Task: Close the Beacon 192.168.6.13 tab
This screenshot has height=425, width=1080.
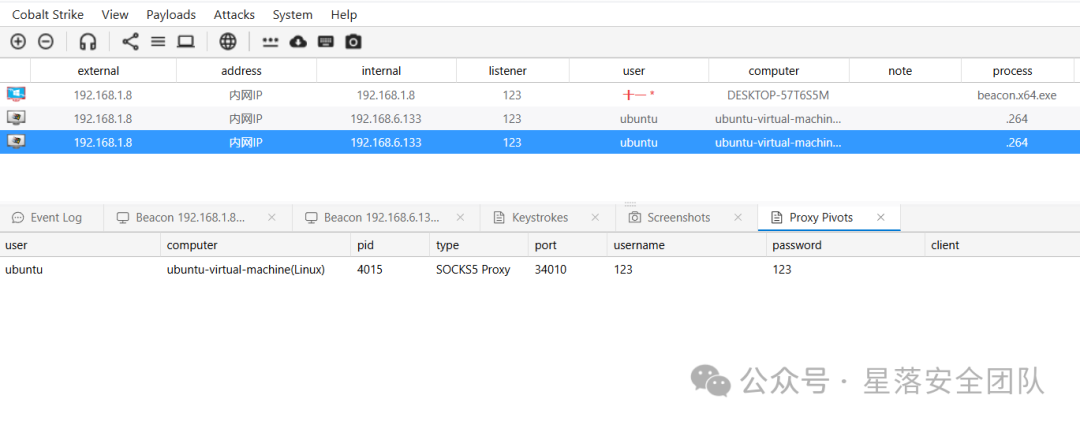Action: 461,218
